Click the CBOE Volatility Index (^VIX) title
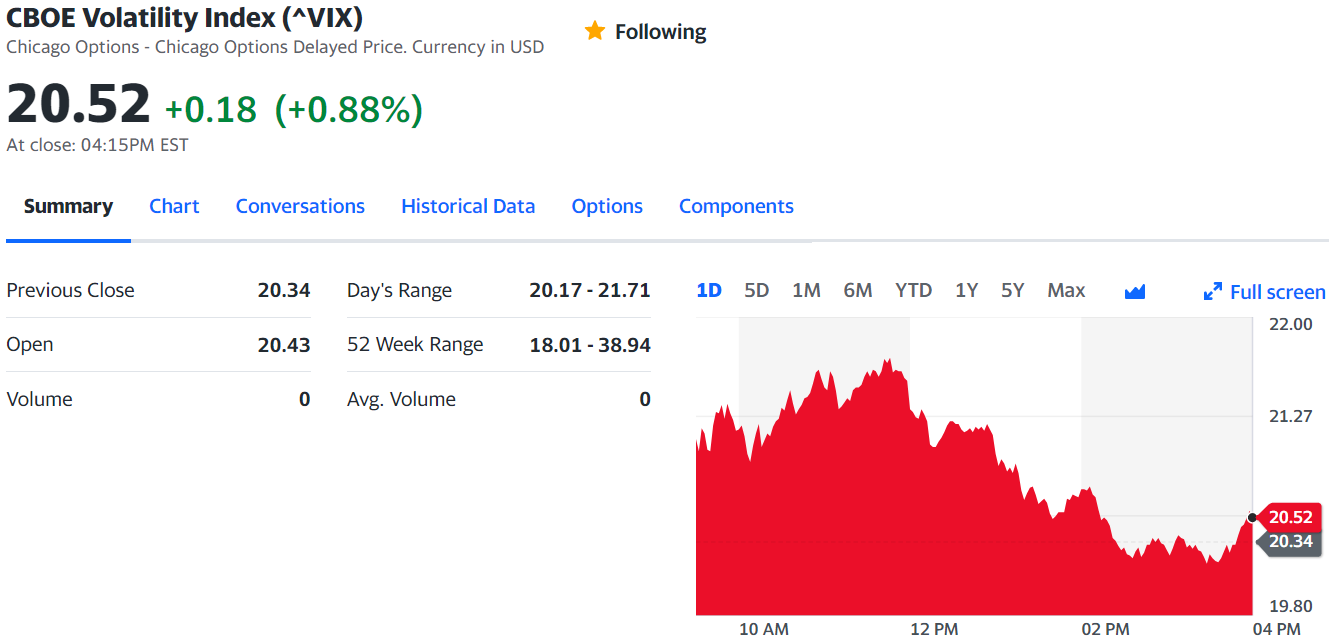This screenshot has width=1329, height=640. point(185,17)
